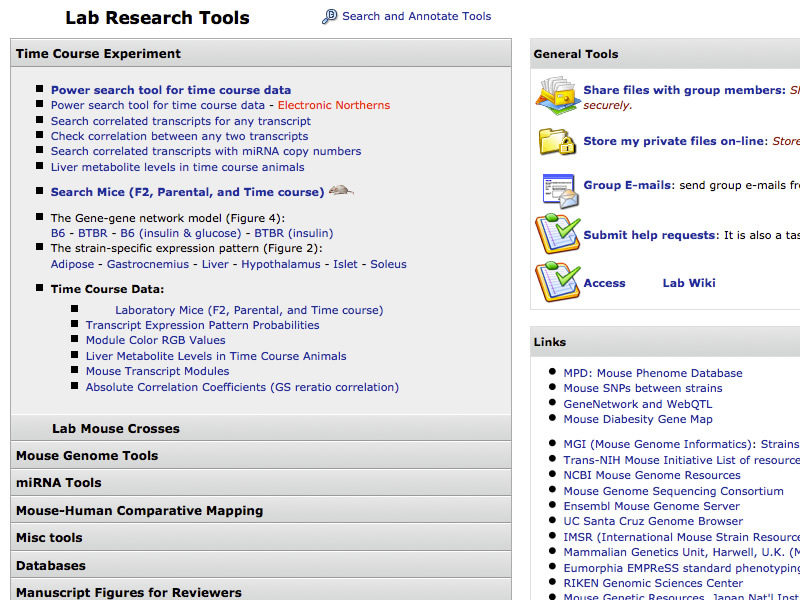Click the Share files folder icon
Screen dimensions: 800x600
point(555,92)
